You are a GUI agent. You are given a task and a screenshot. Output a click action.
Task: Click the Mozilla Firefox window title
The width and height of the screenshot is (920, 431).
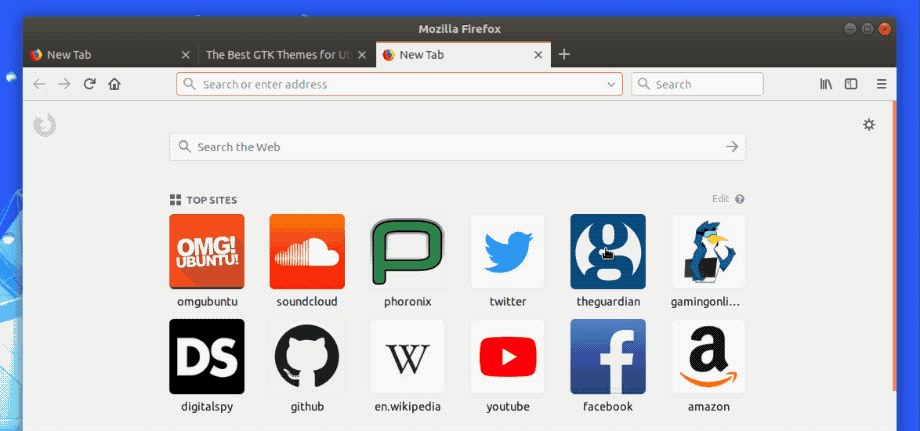459,29
